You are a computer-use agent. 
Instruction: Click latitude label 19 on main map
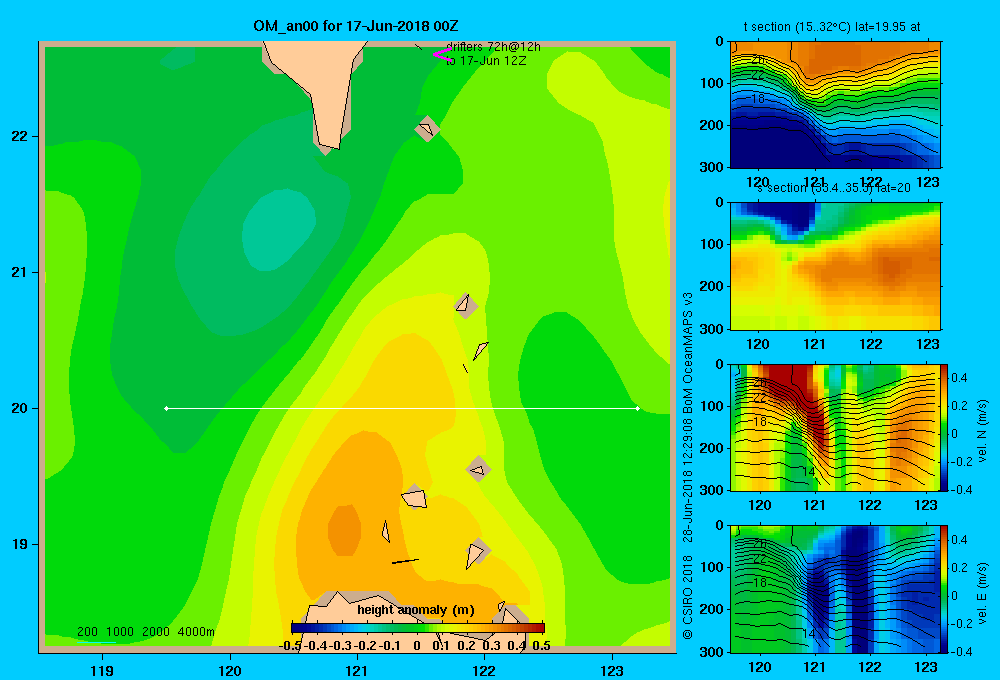pos(20,544)
